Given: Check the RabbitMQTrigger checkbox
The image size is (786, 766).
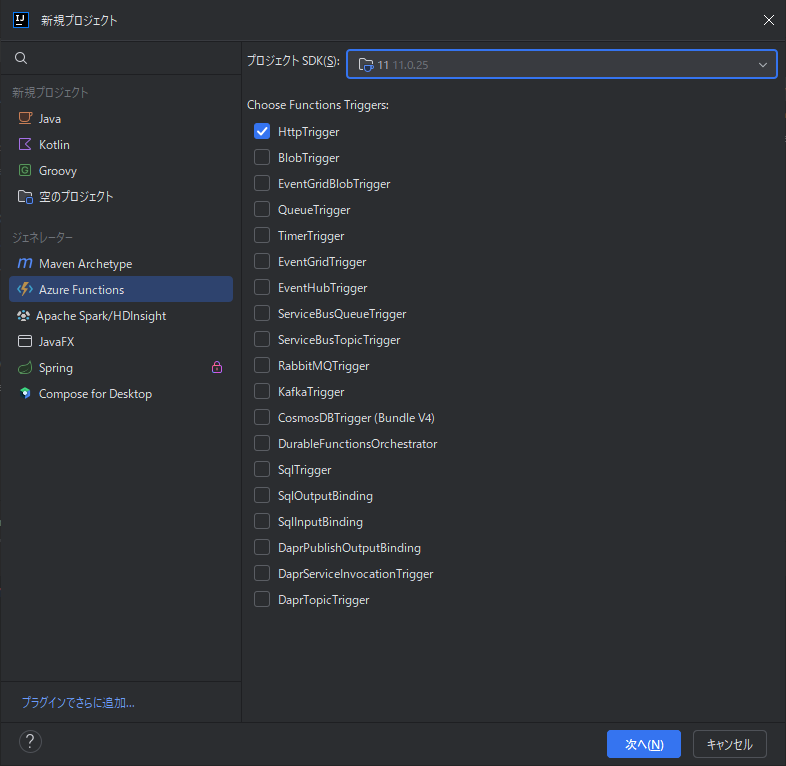Looking at the screenshot, I should click(x=262, y=365).
